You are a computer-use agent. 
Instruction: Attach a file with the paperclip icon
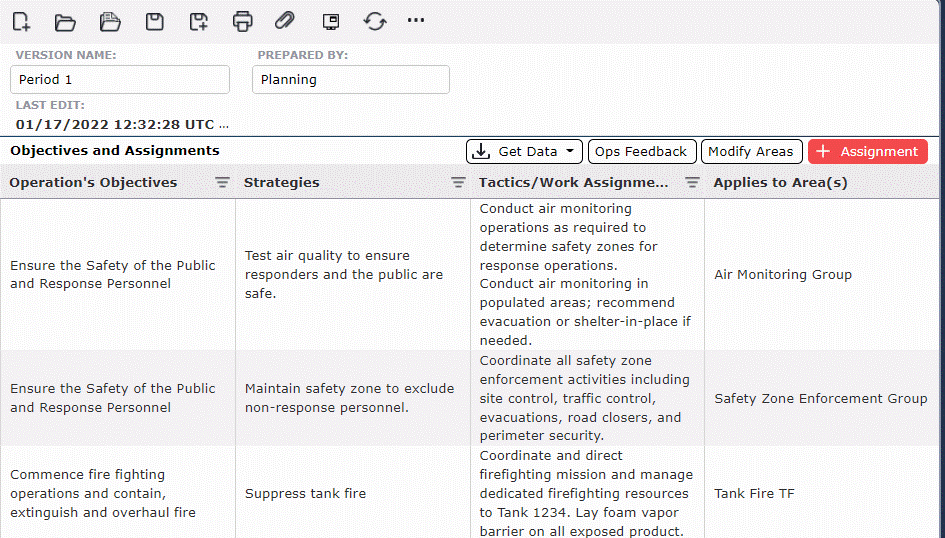coord(284,21)
